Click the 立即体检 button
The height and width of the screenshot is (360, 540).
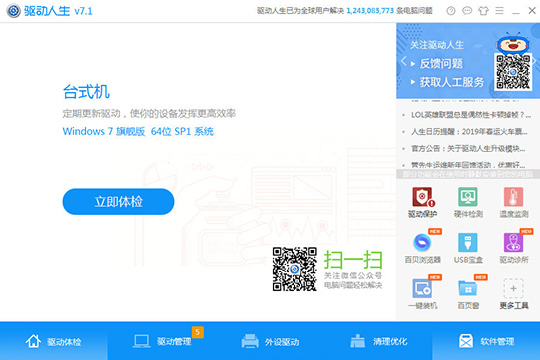click(118, 202)
